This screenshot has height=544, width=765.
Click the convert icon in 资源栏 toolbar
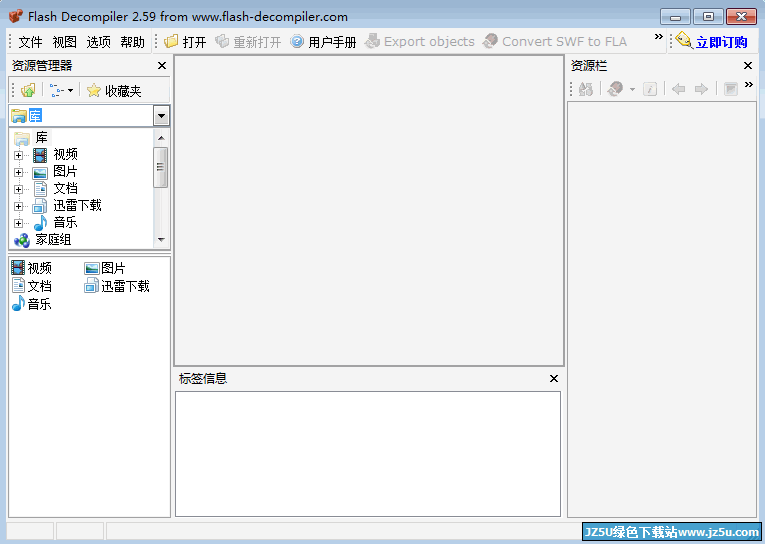(x=616, y=89)
